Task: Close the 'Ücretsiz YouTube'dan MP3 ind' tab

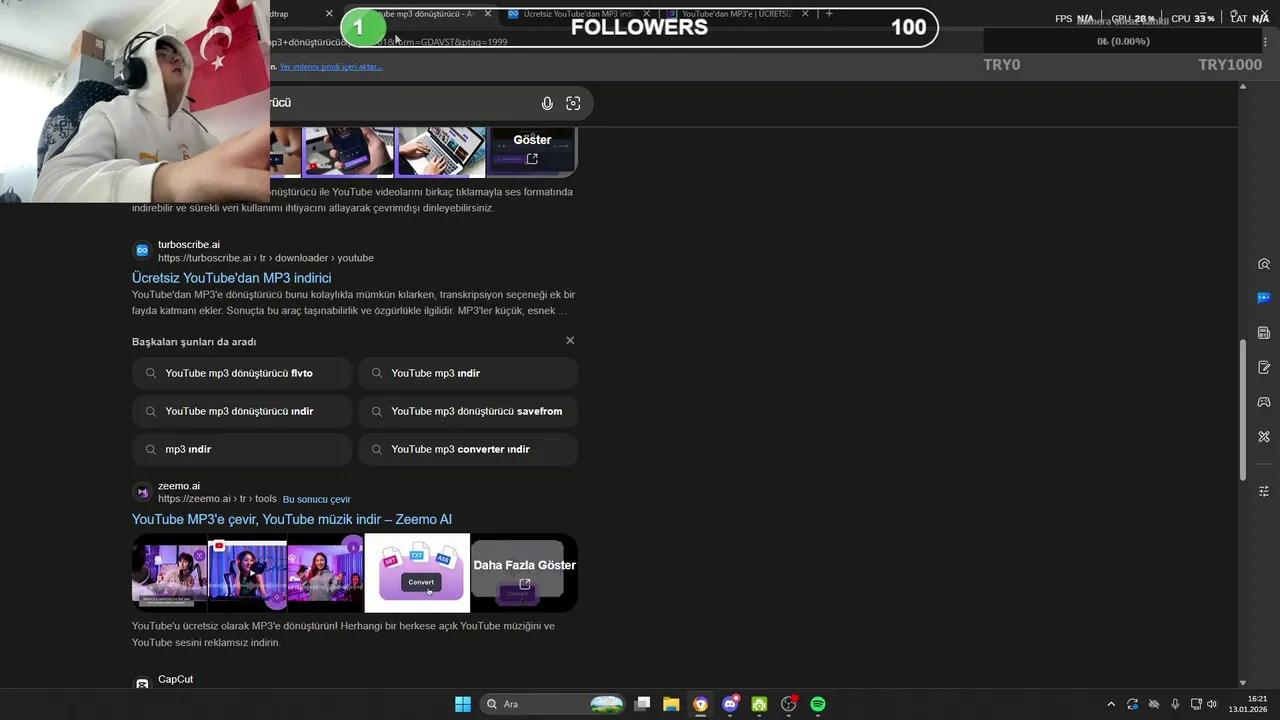Action: (x=646, y=14)
